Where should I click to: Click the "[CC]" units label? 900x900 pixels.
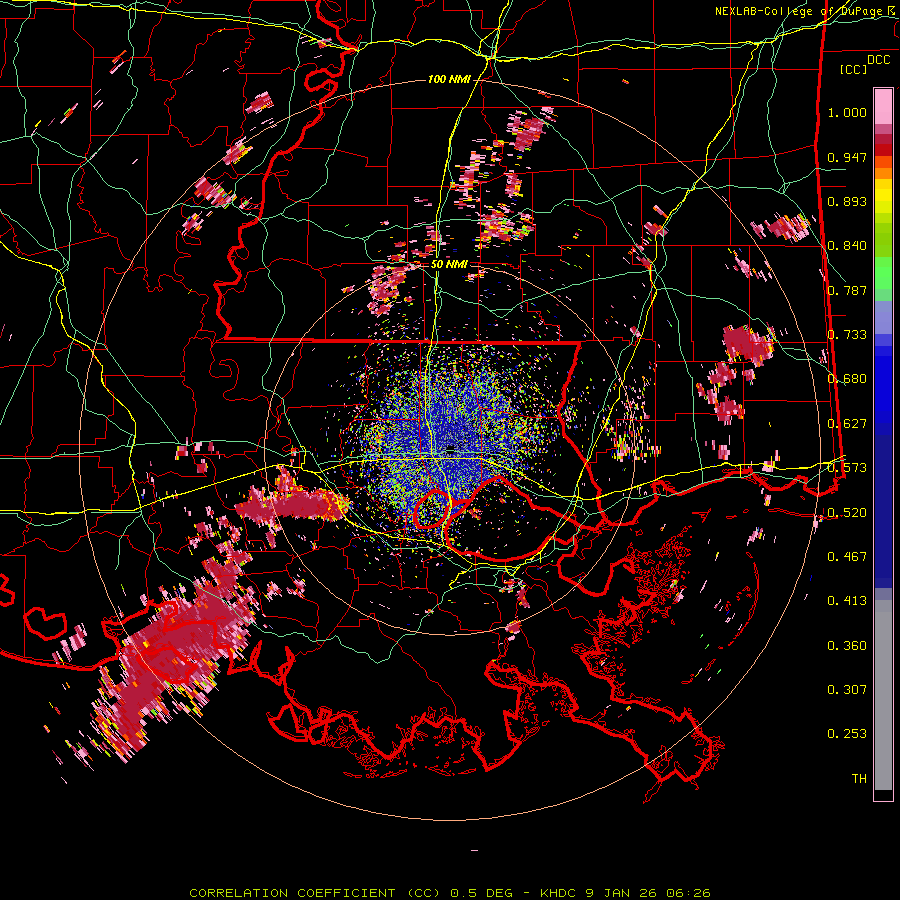854,69
